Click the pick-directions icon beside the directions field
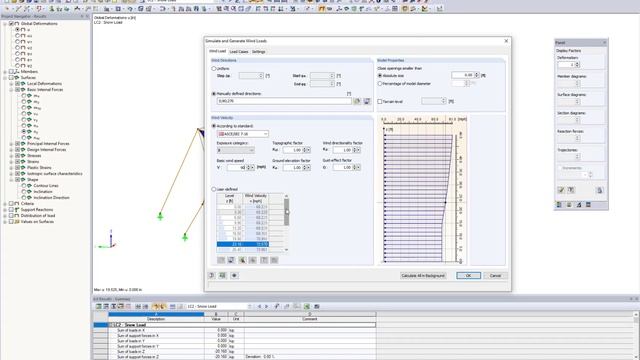Screen dimensions: 640x360 pos(357,101)
